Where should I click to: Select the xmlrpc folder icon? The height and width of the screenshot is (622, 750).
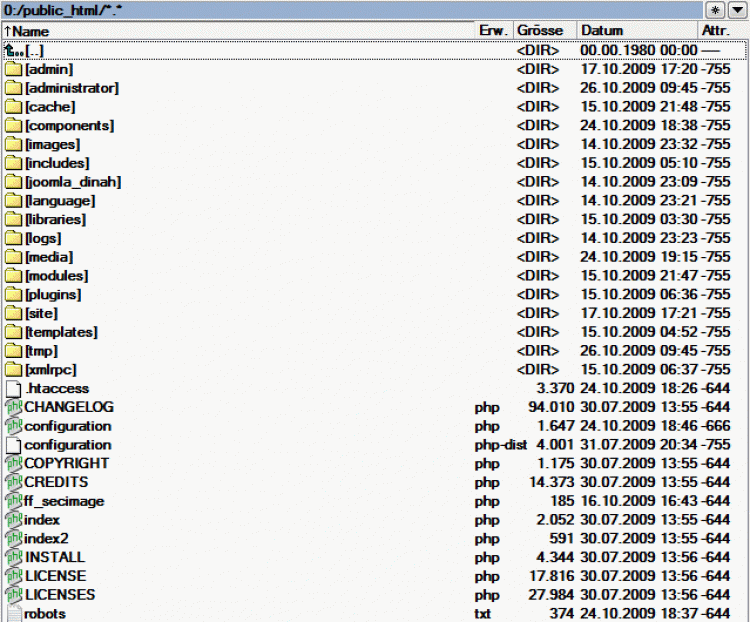coord(13,369)
